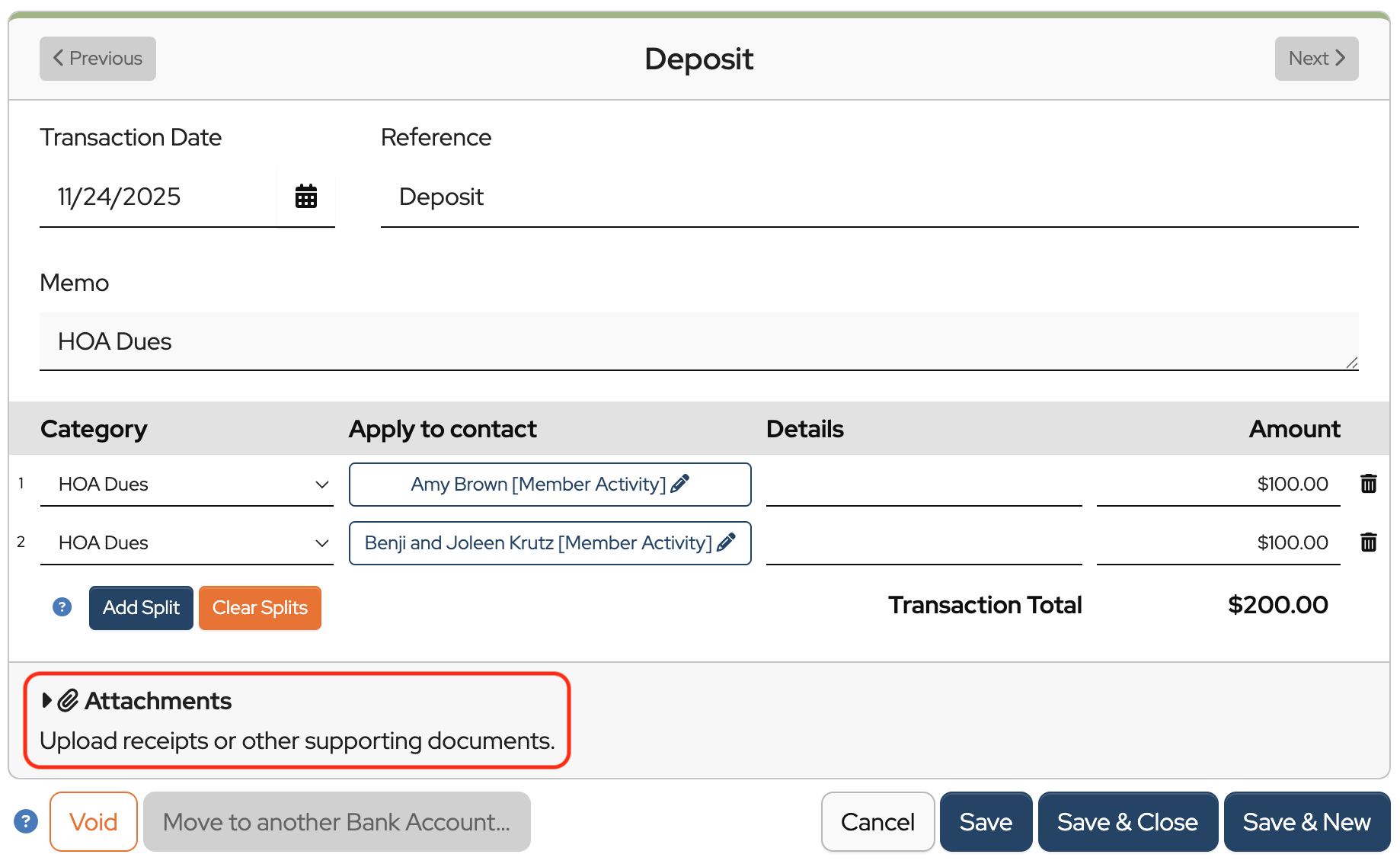Go to the Next transaction
Screen dimensions: 1400x867
tap(1316, 59)
